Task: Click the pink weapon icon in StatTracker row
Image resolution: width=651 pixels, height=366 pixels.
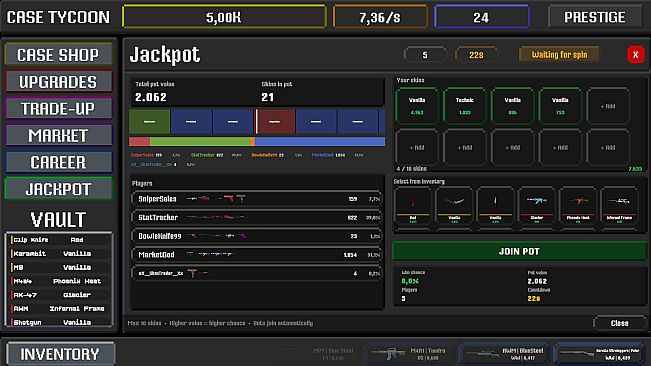Action: pos(229,217)
